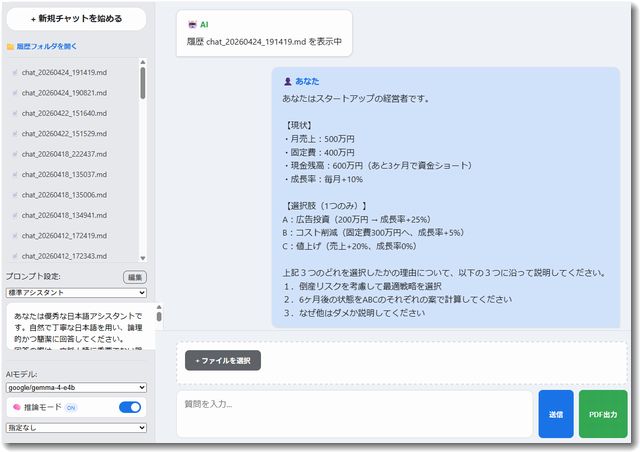Click the 月売上：500万円 line

coord(319,139)
